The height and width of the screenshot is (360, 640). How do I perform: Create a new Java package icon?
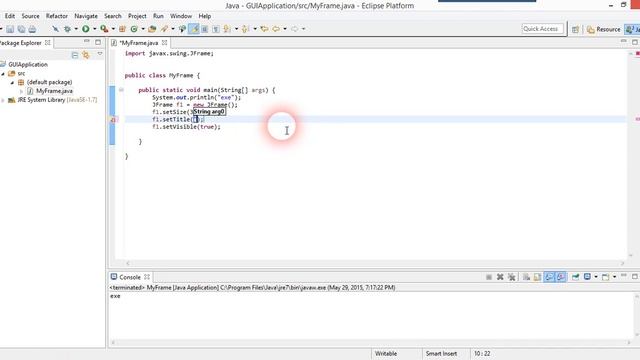[x=122, y=29]
